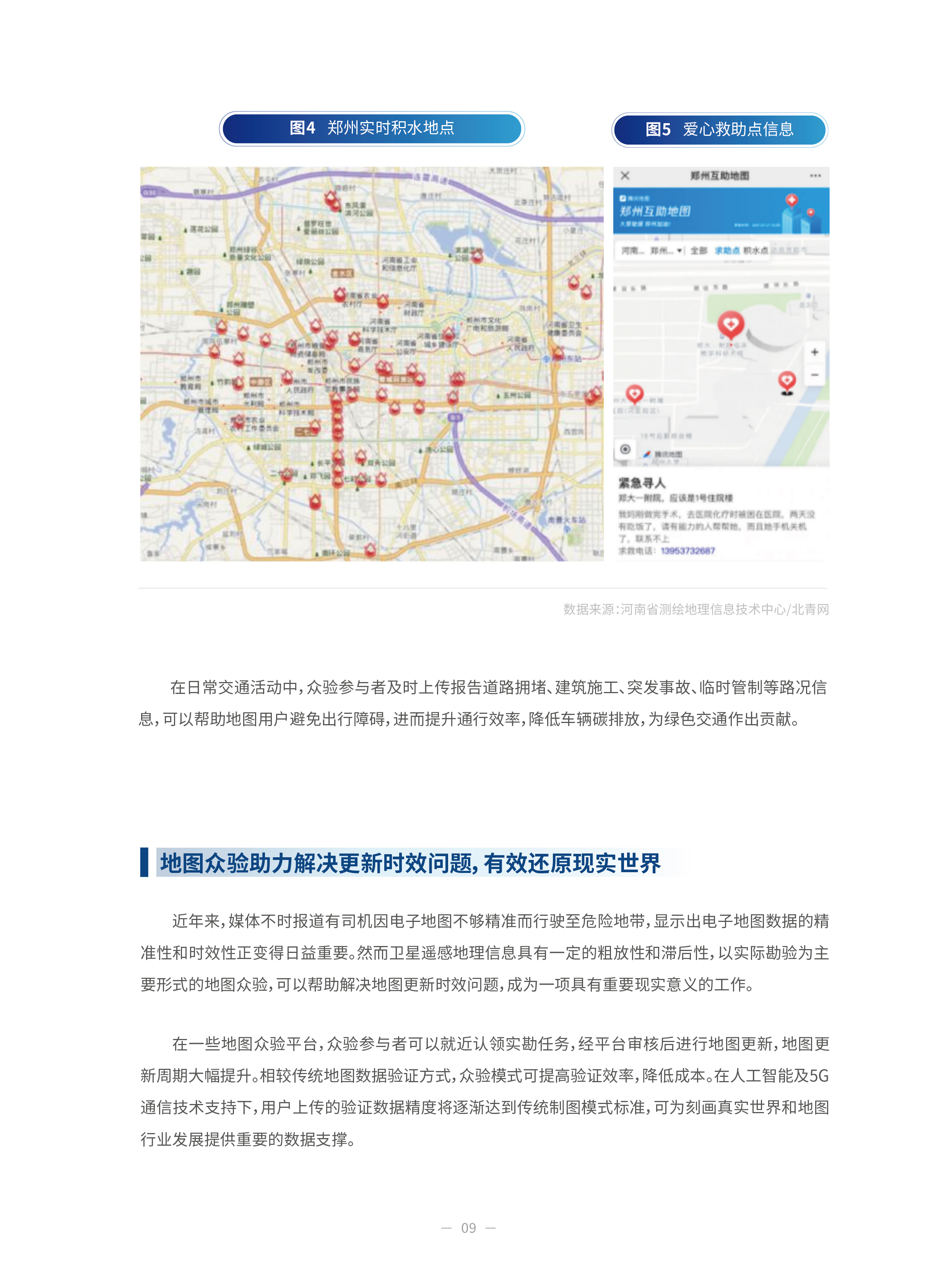
Task: Select the 求助点 filter tab
Action: [727, 251]
